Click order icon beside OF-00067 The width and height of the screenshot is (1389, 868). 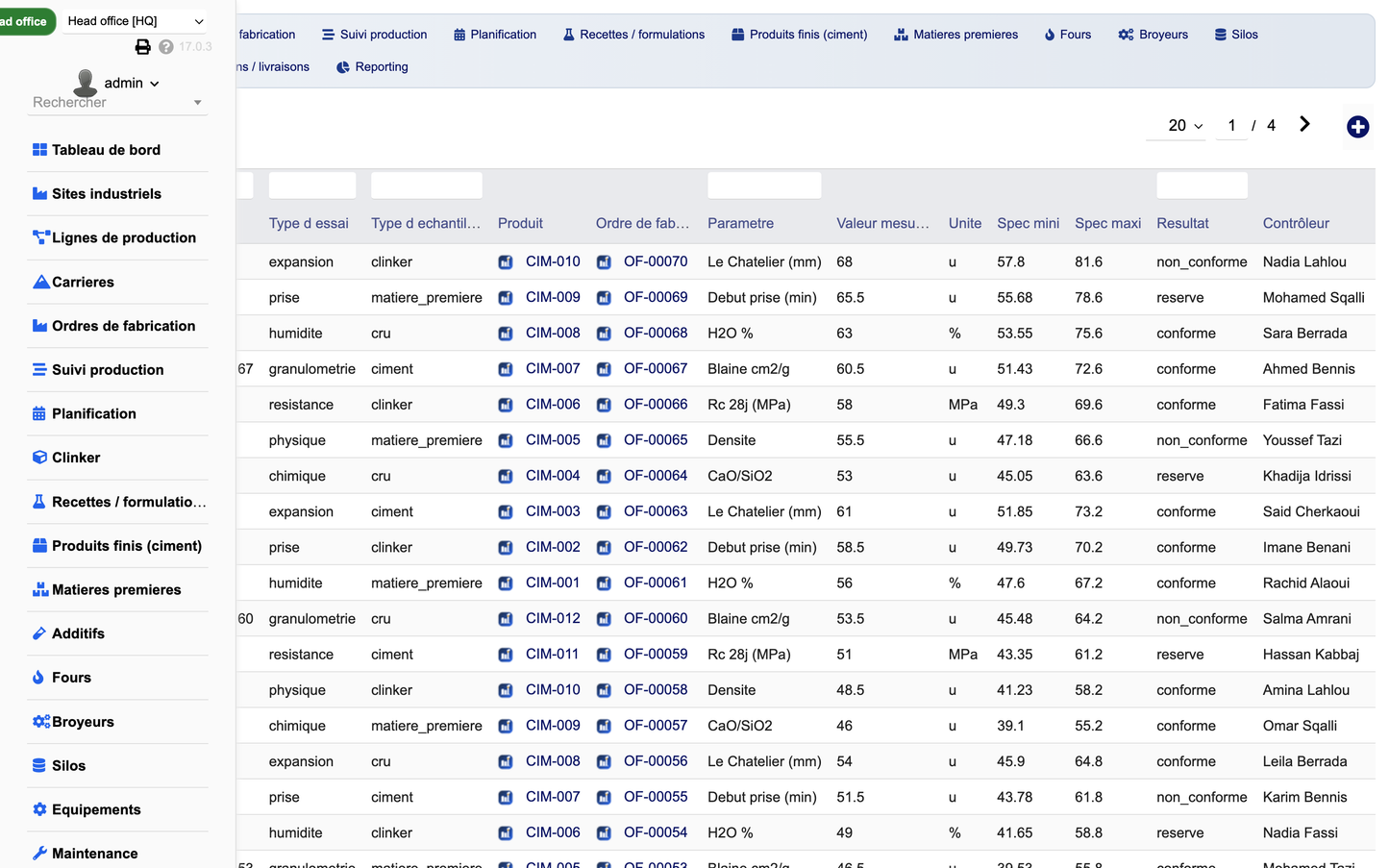coord(604,369)
